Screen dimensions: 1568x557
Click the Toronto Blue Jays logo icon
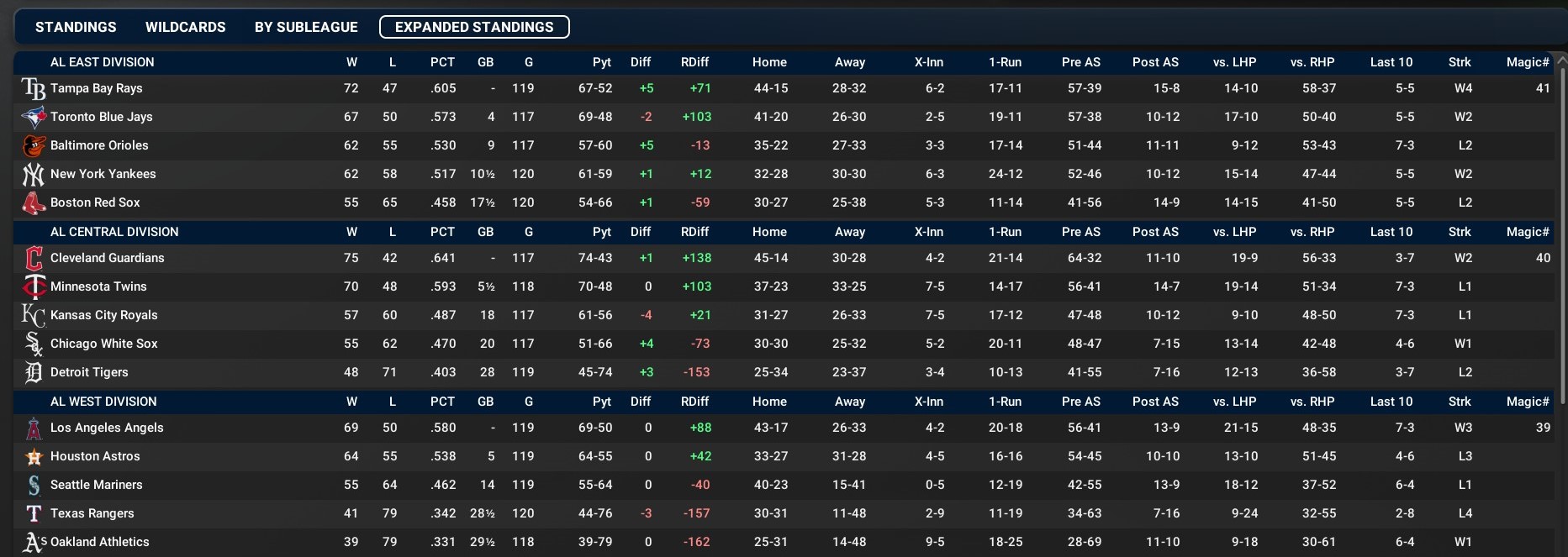pyautogui.click(x=34, y=117)
